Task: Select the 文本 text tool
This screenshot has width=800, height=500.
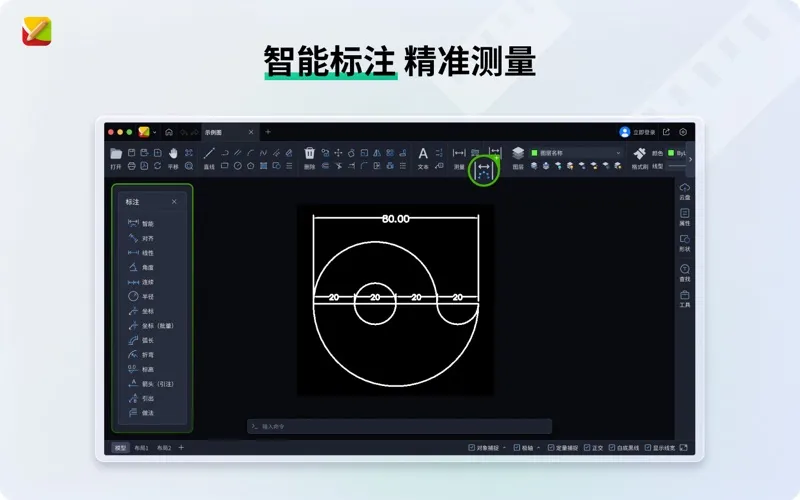Action: point(423,154)
